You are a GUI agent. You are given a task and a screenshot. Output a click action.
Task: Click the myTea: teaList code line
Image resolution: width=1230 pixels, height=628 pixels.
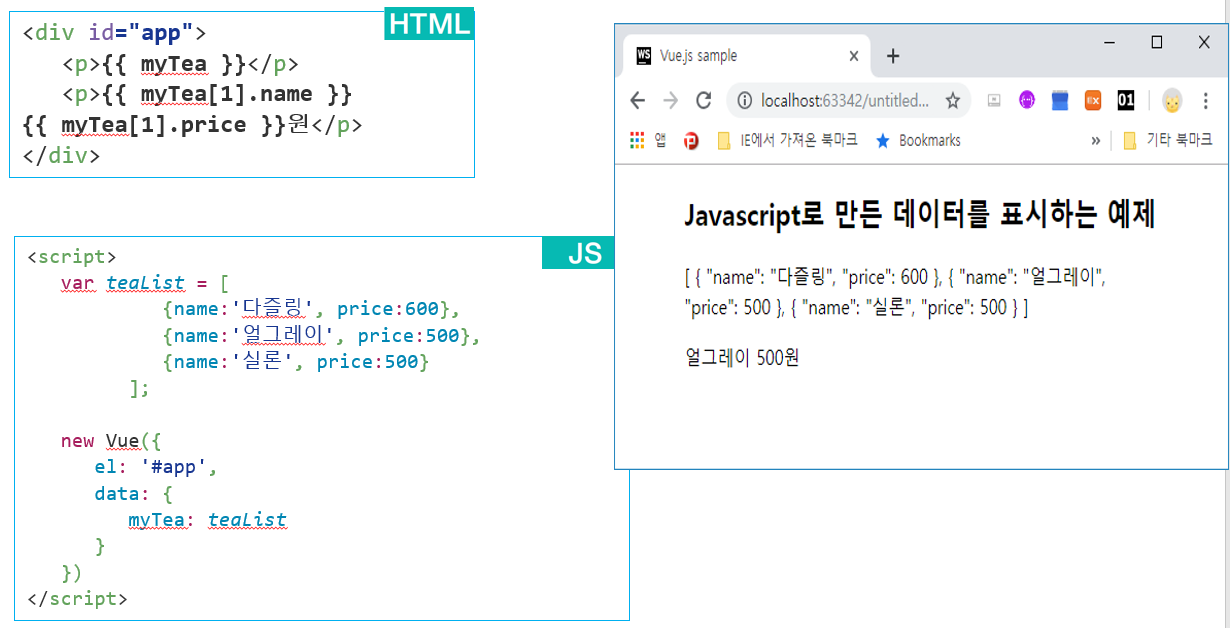pos(207,520)
